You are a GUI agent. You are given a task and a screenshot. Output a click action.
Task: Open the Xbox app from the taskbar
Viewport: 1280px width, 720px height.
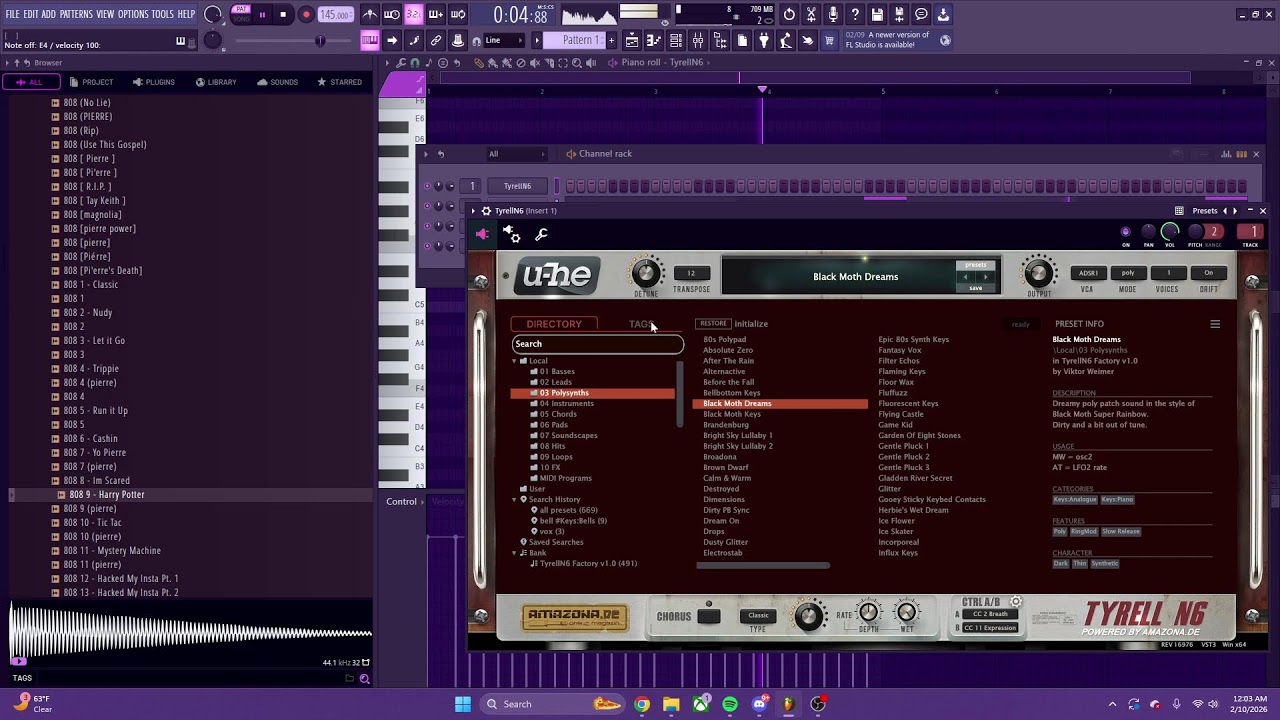tap(701, 704)
